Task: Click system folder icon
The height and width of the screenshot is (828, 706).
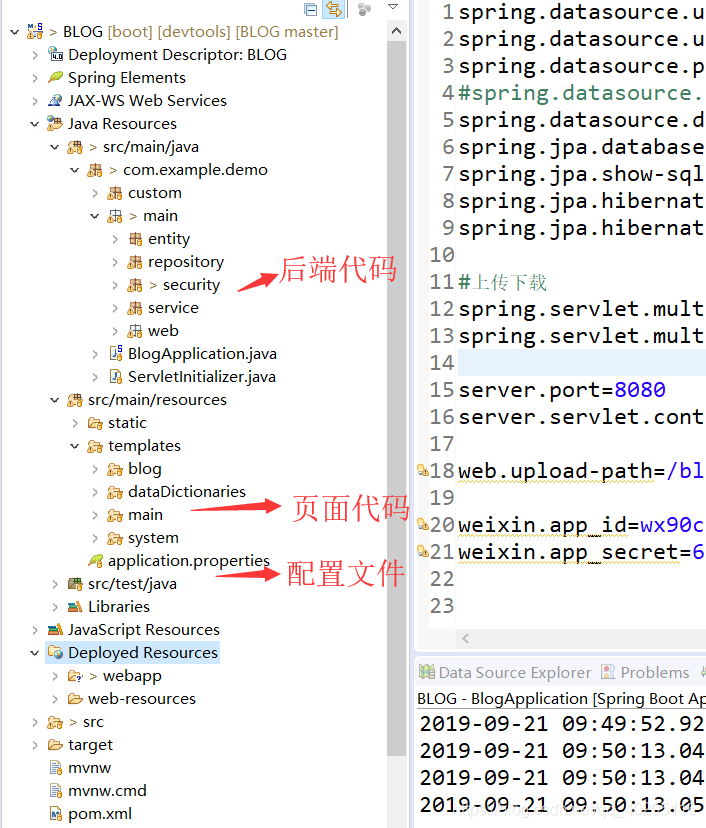Action: (x=115, y=539)
